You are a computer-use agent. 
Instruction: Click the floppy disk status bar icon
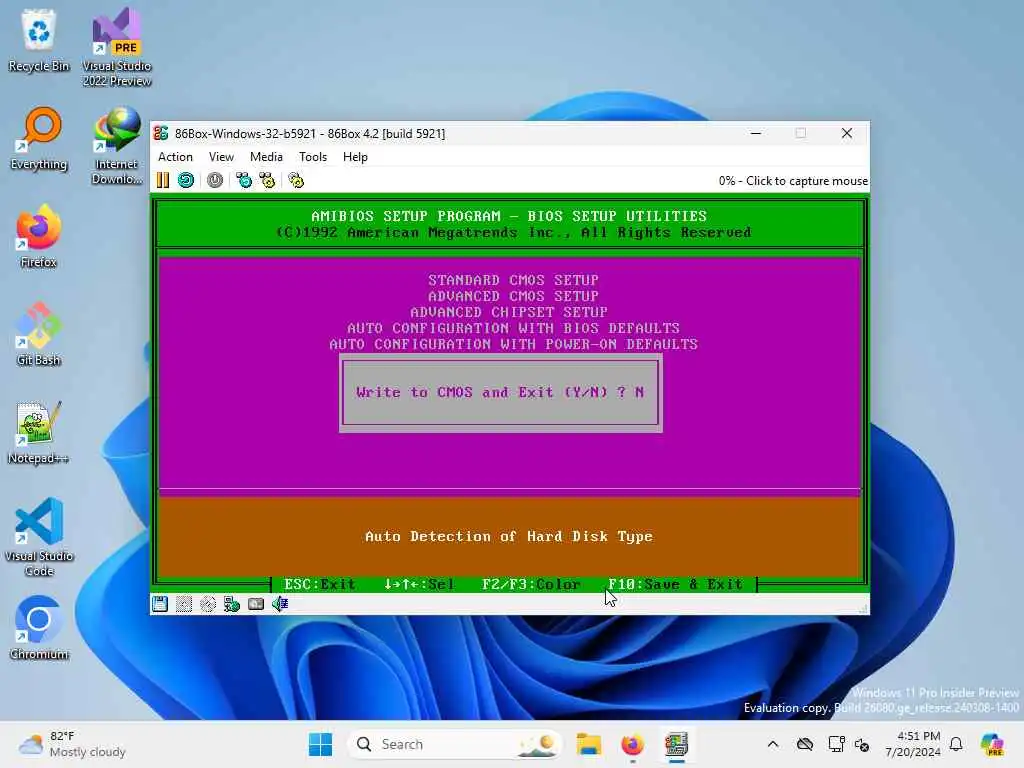pos(160,604)
